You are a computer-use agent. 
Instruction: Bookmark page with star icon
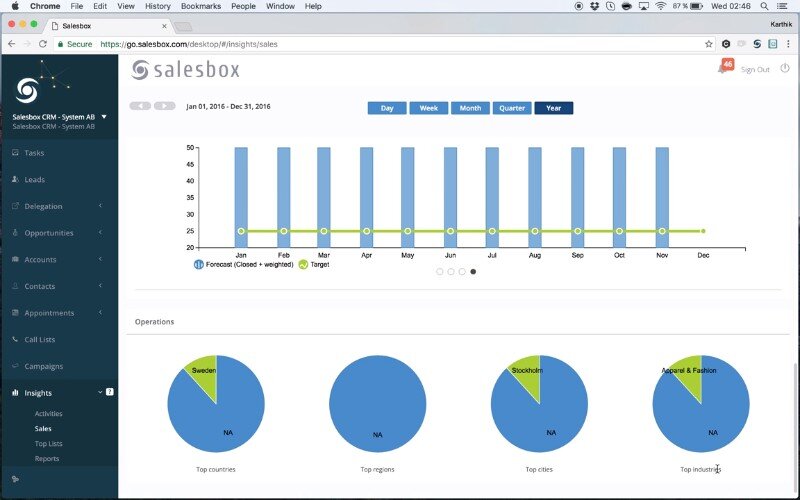[x=708, y=44]
